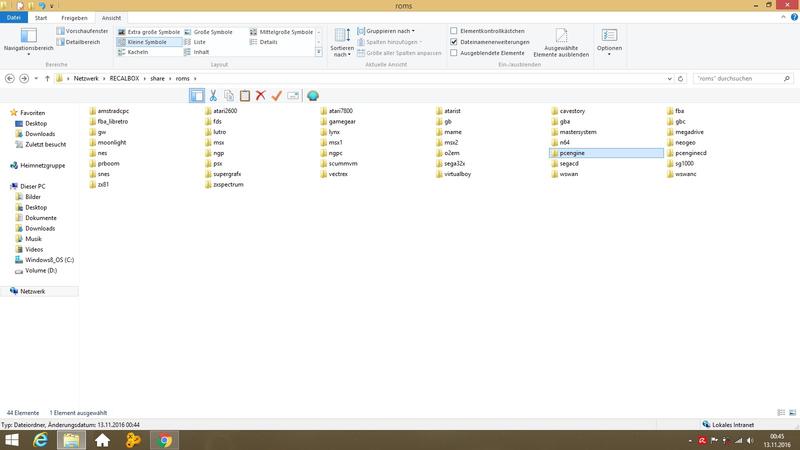Collapse the ribbon with arrow

pyautogui.click(x=783, y=17)
